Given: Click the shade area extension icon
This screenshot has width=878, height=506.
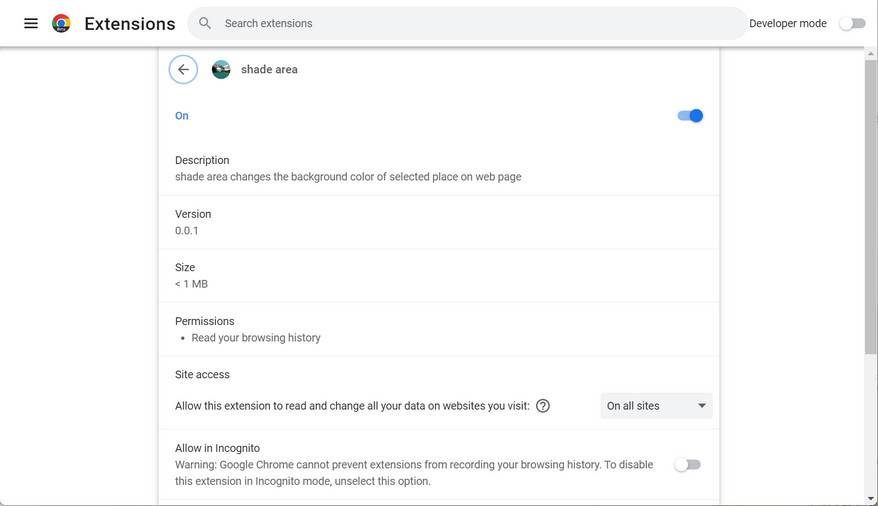Looking at the screenshot, I should pyautogui.click(x=221, y=69).
